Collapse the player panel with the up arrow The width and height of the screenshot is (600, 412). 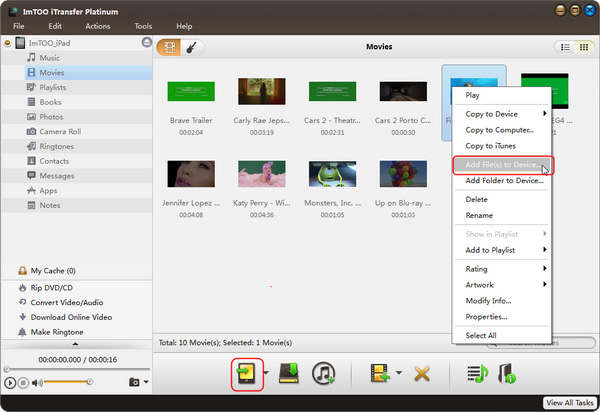(75, 344)
